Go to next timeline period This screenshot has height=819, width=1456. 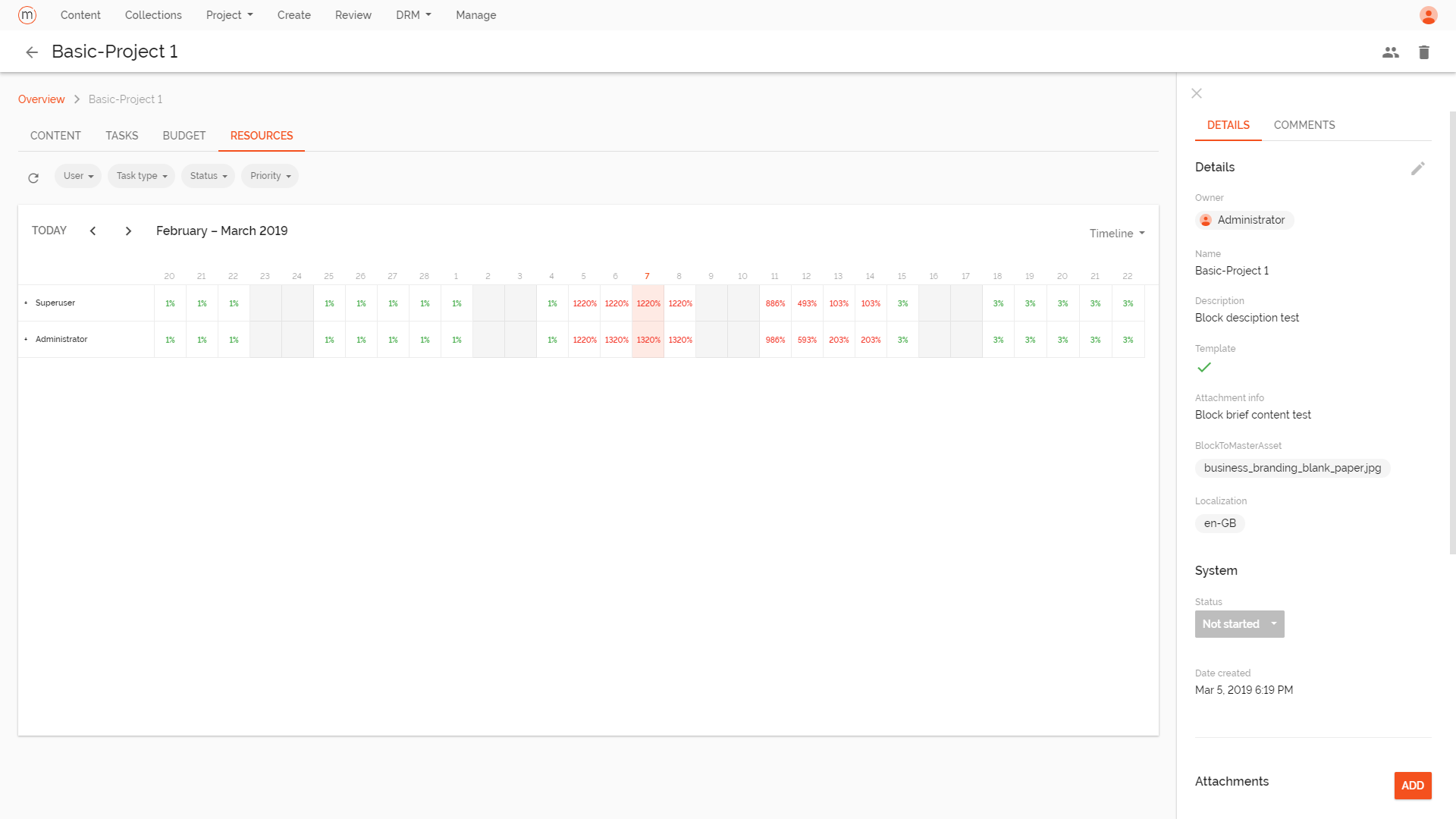[x=128, y=231]
